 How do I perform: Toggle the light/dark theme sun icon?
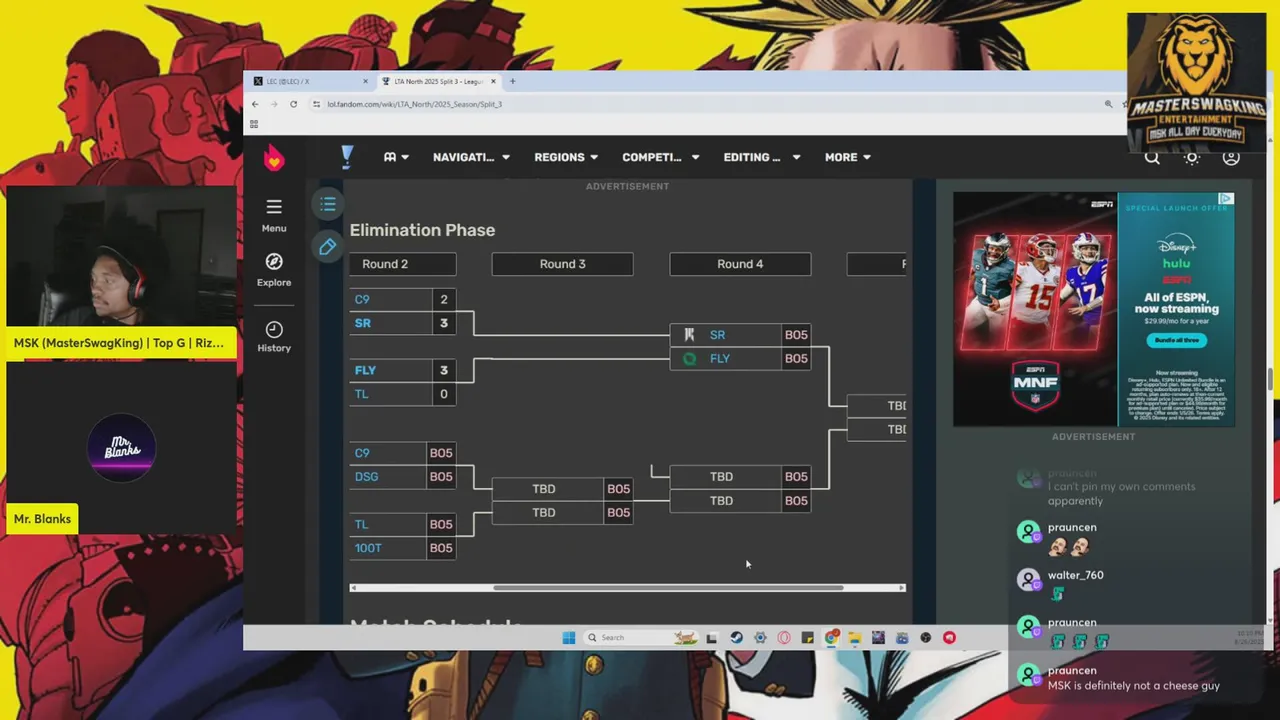click(1192, 157)
